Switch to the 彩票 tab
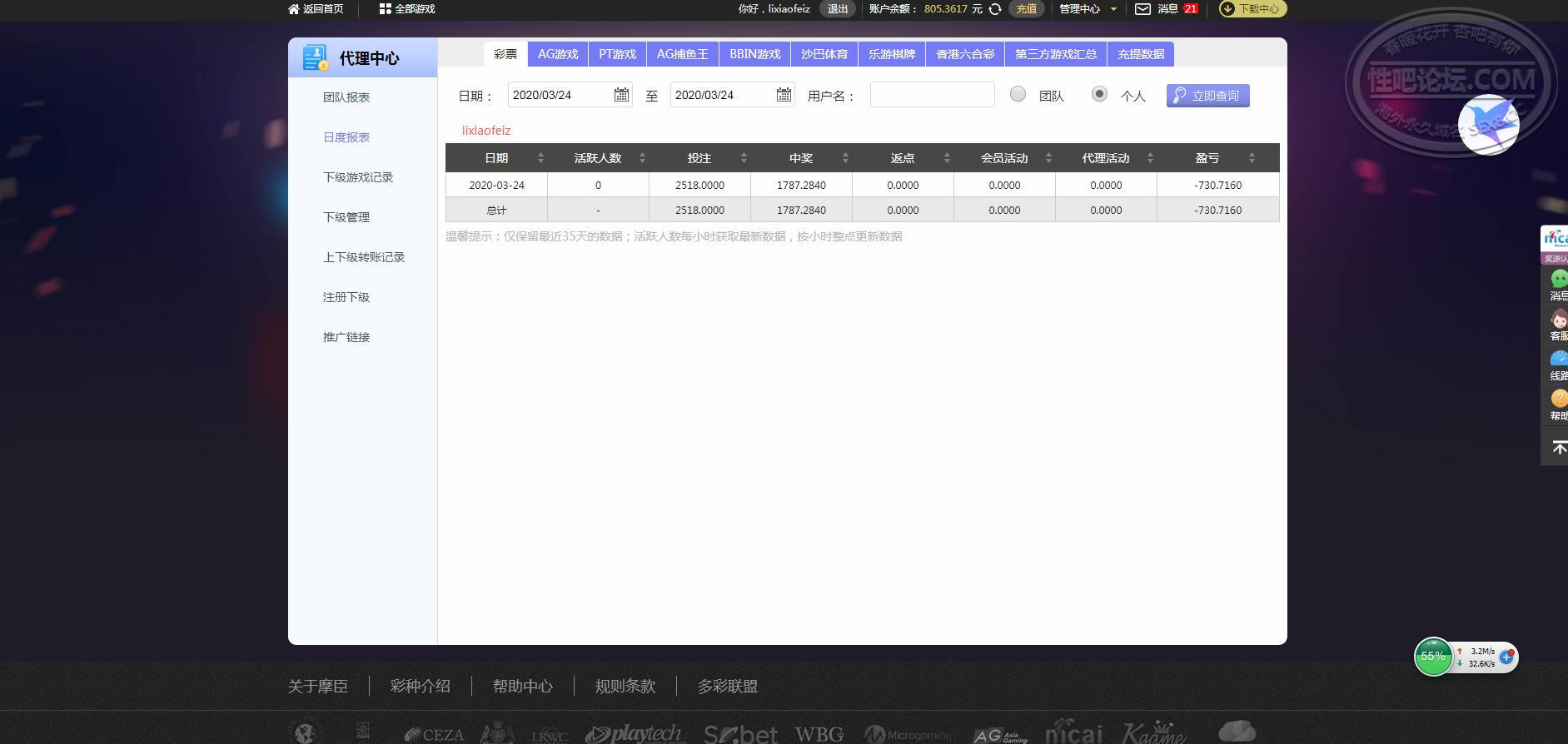 505,54
